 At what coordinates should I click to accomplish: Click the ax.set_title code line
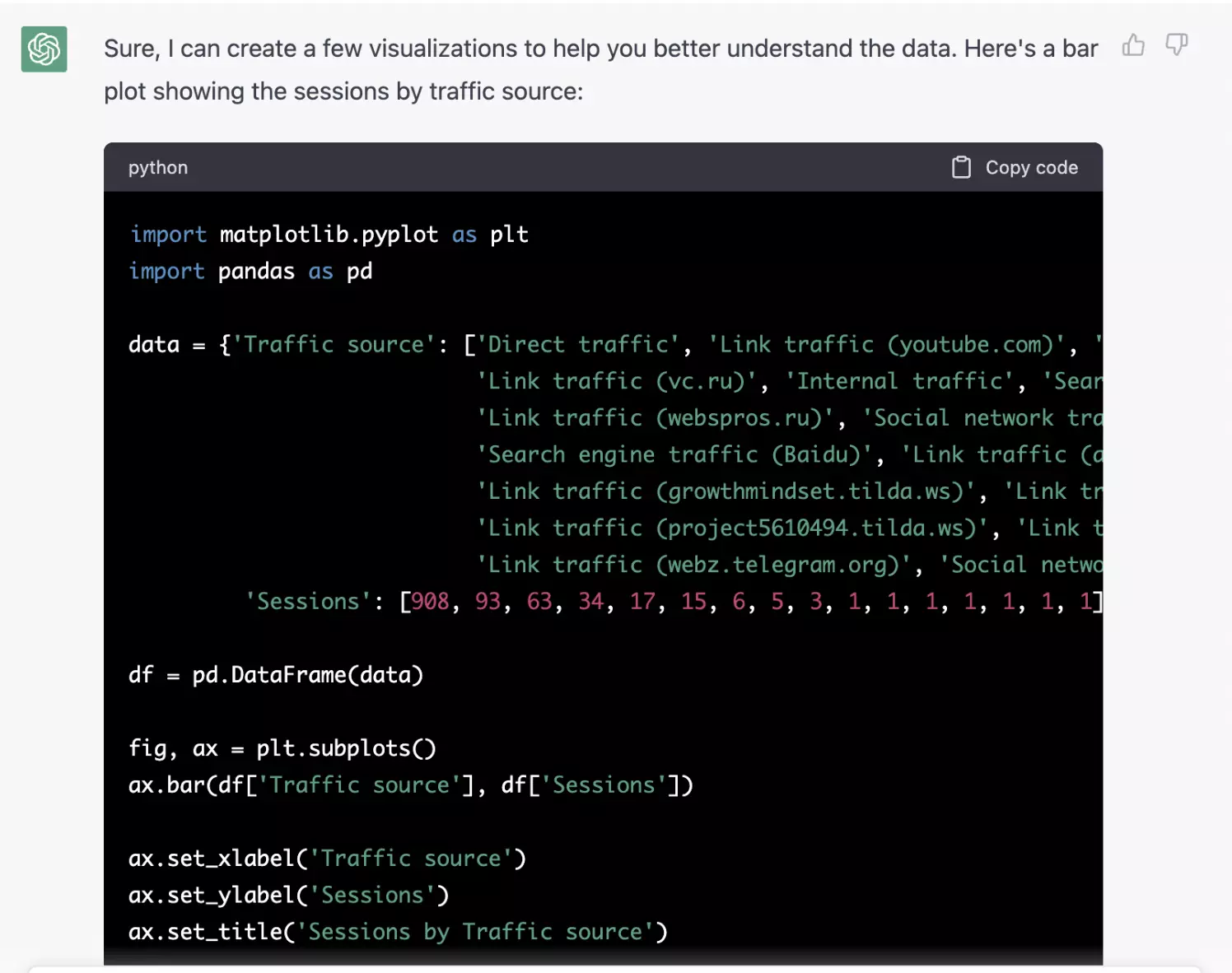397,932
